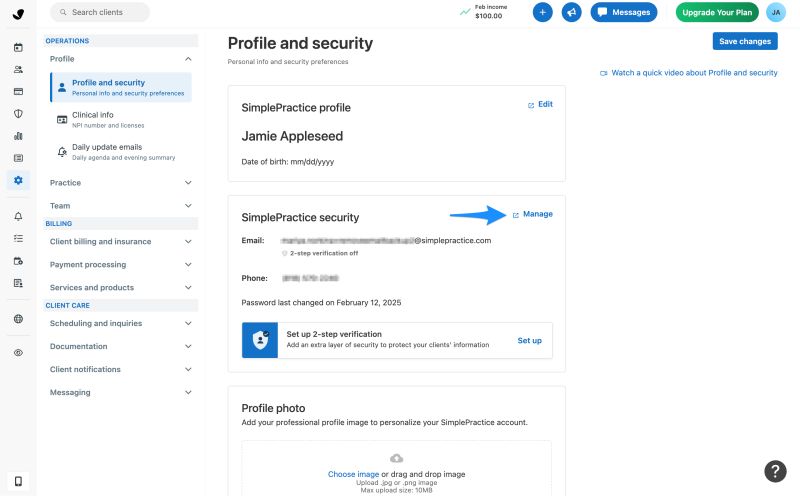Click Set up for 2-step verification
The width and height of the screenshot is (800, 498).
pyautogui.click(x=530, y=340)
